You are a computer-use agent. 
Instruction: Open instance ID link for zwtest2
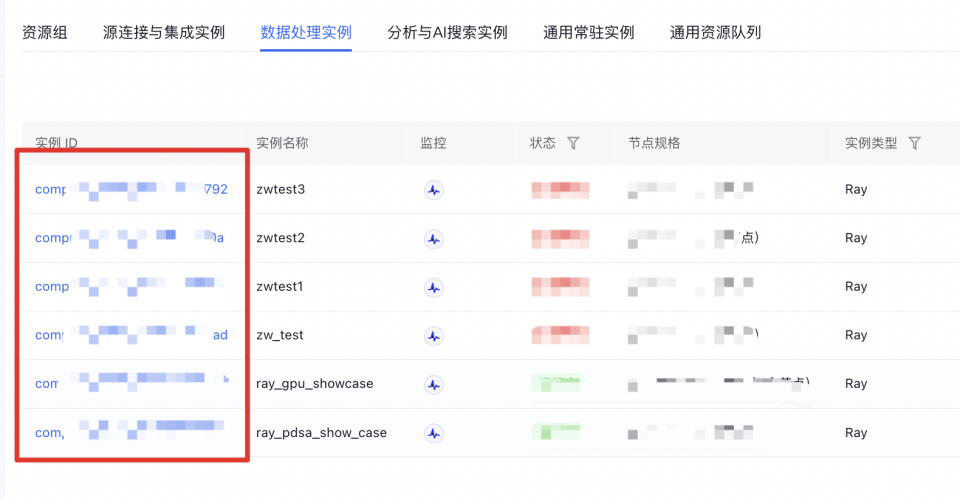pyautogui.click(x=130, y=238)
